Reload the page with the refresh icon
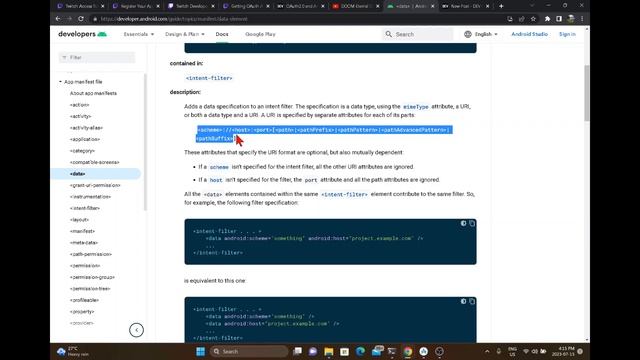640x360 pixels. (81, 19)
